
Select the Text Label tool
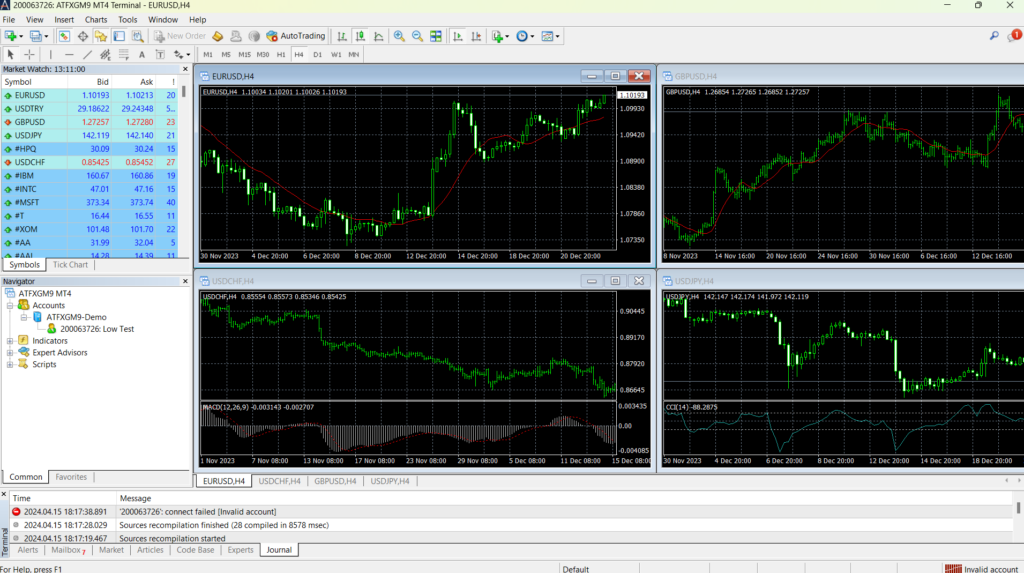(160, 55)
